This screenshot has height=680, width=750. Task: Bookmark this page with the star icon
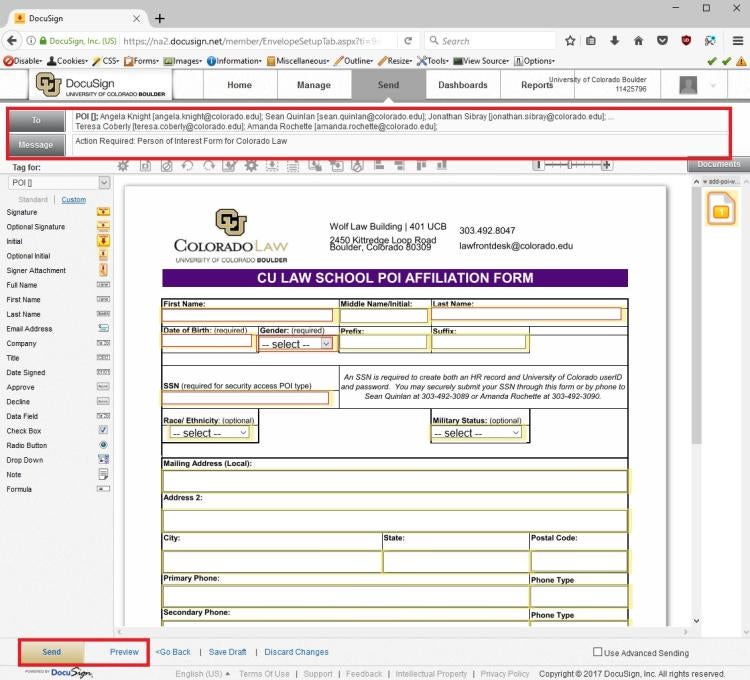[570, 41]
